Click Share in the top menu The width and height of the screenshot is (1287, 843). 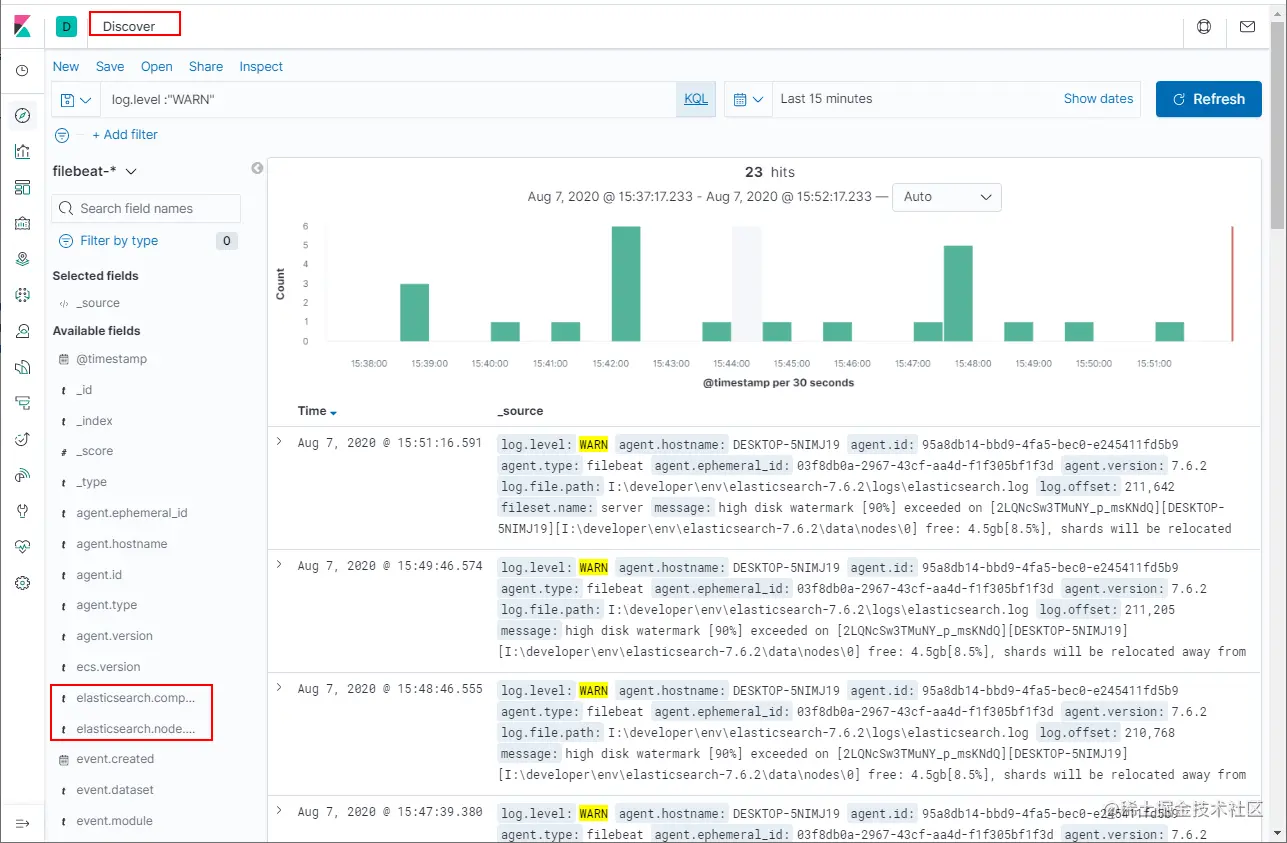pyautogui.click(x=206, y=67)
